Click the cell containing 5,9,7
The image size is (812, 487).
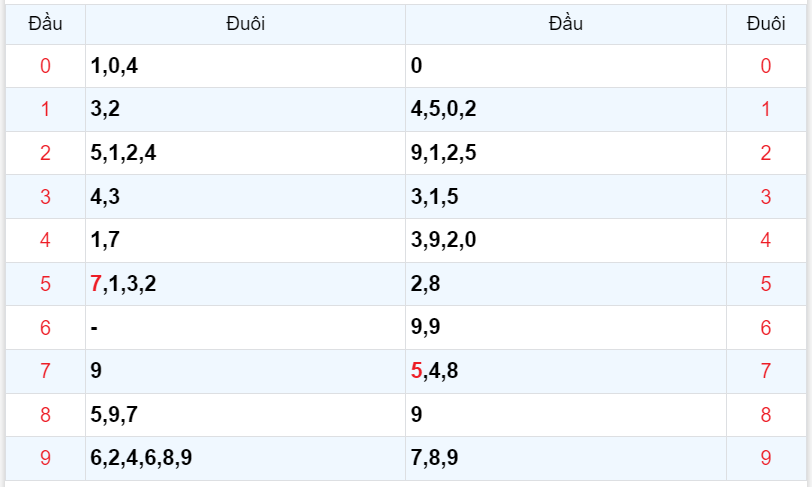(114, 414)
